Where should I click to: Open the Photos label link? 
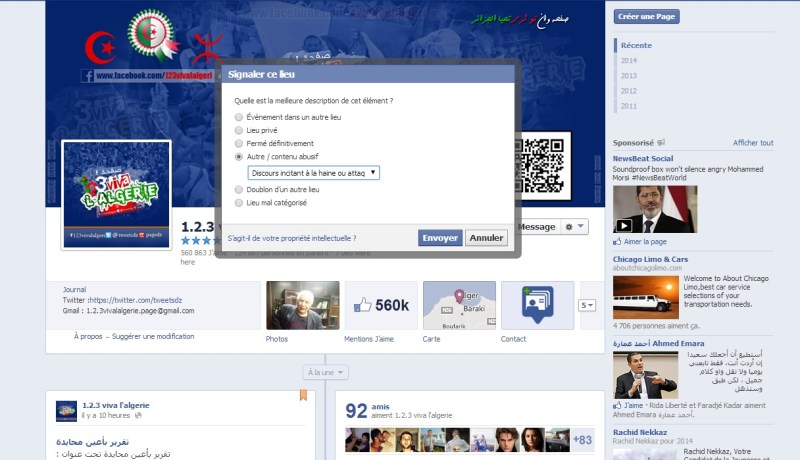(x=277, y=339)
